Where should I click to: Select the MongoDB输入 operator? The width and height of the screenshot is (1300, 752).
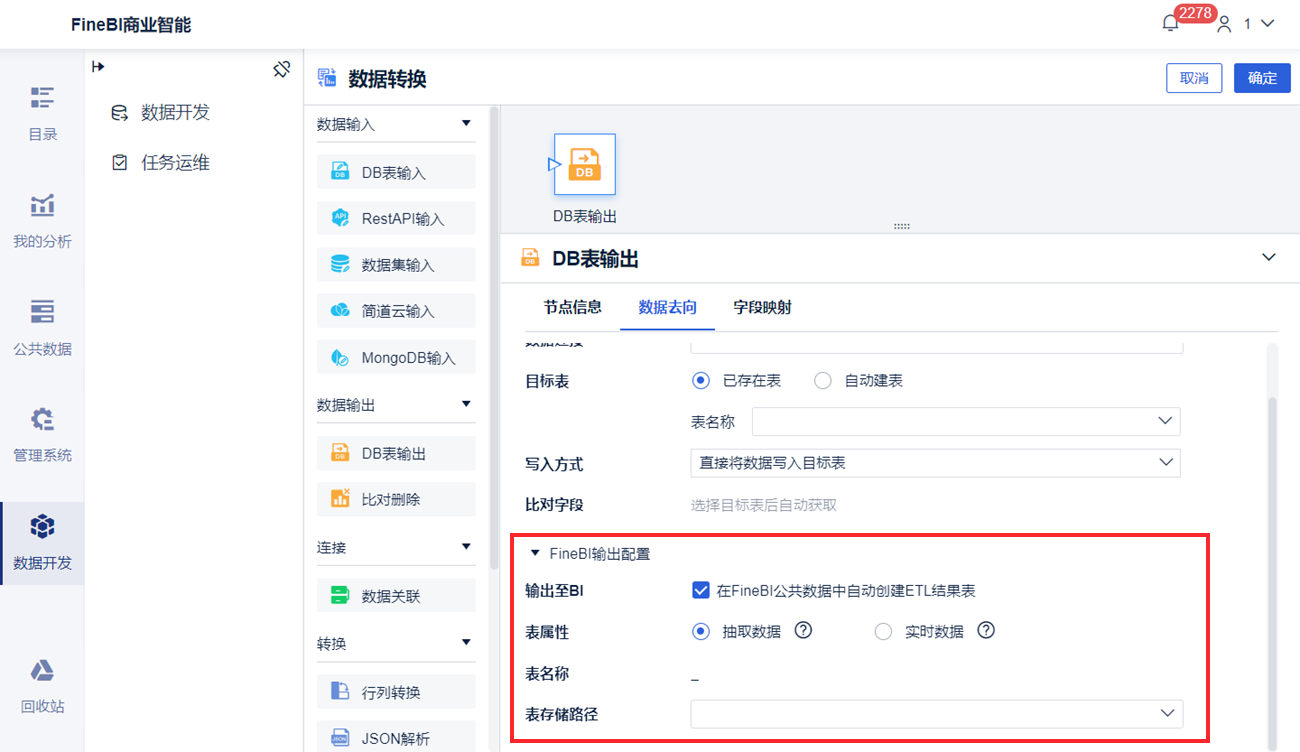[x=396, y=357]
